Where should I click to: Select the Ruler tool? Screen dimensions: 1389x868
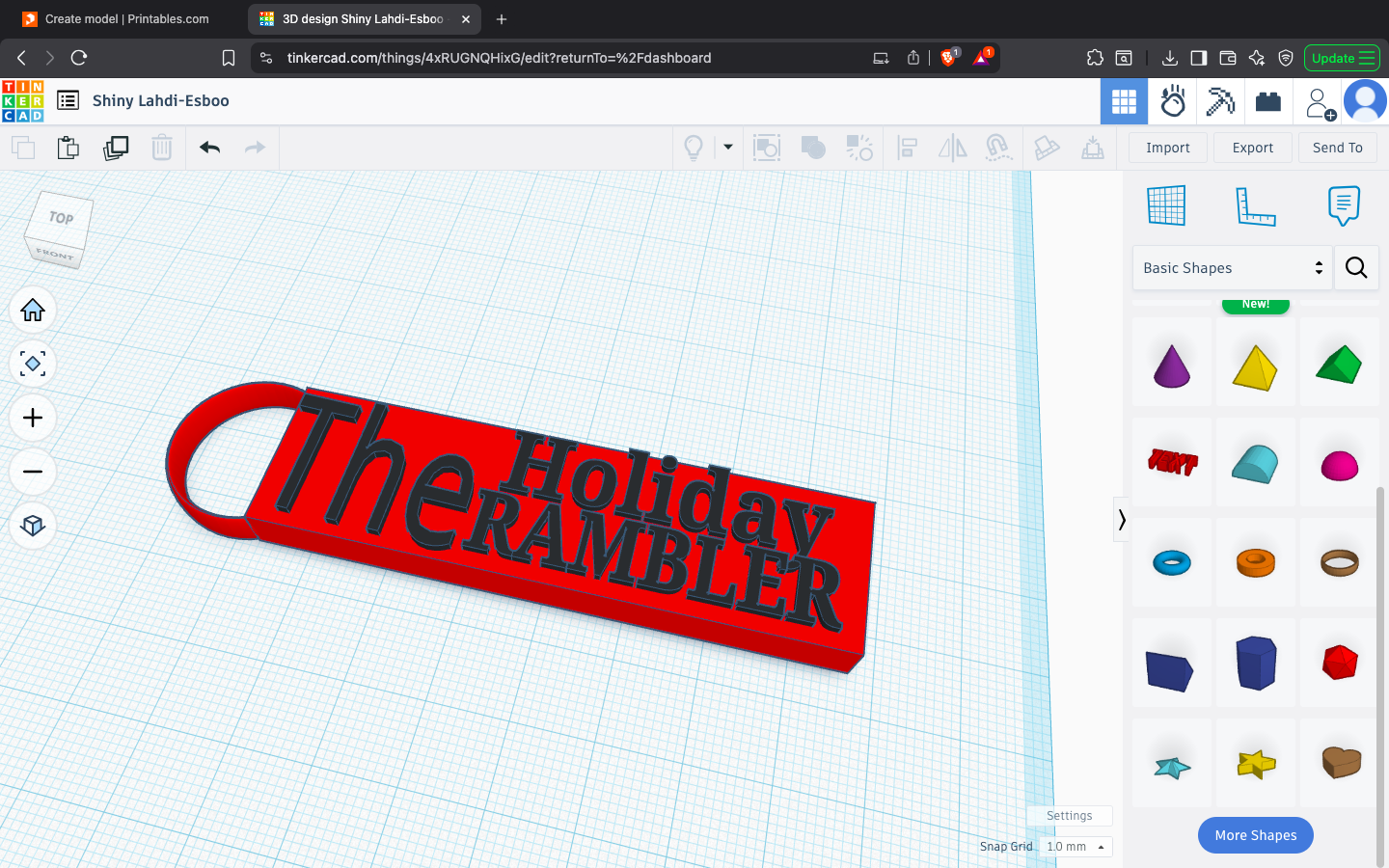point(1255,205)
